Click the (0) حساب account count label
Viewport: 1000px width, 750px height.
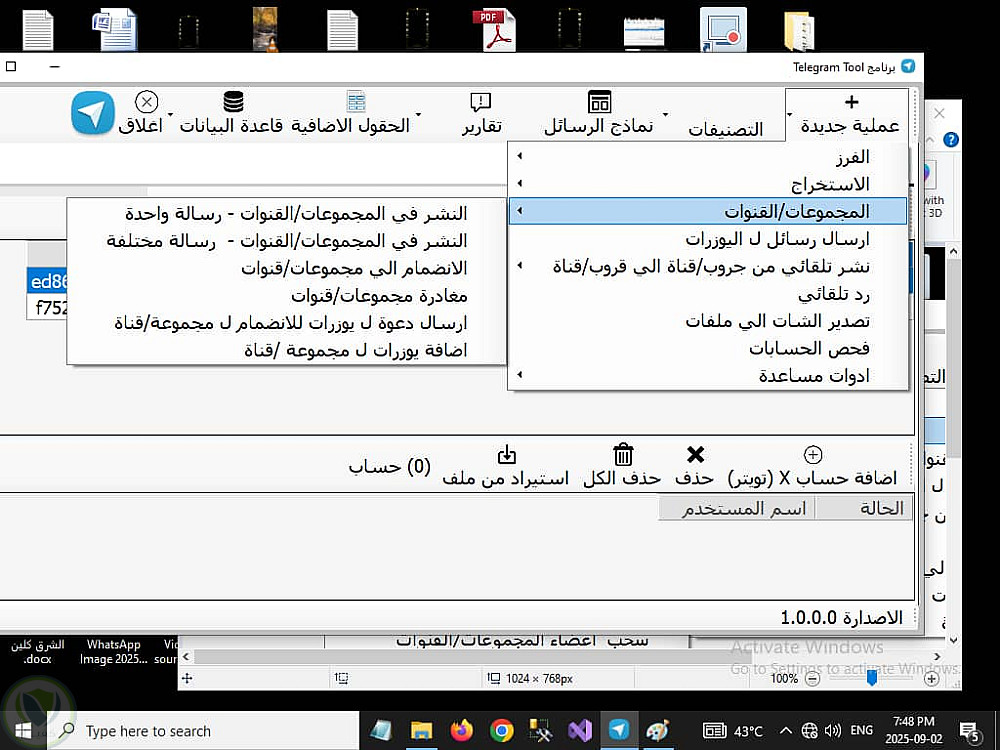tap(389, 467)
